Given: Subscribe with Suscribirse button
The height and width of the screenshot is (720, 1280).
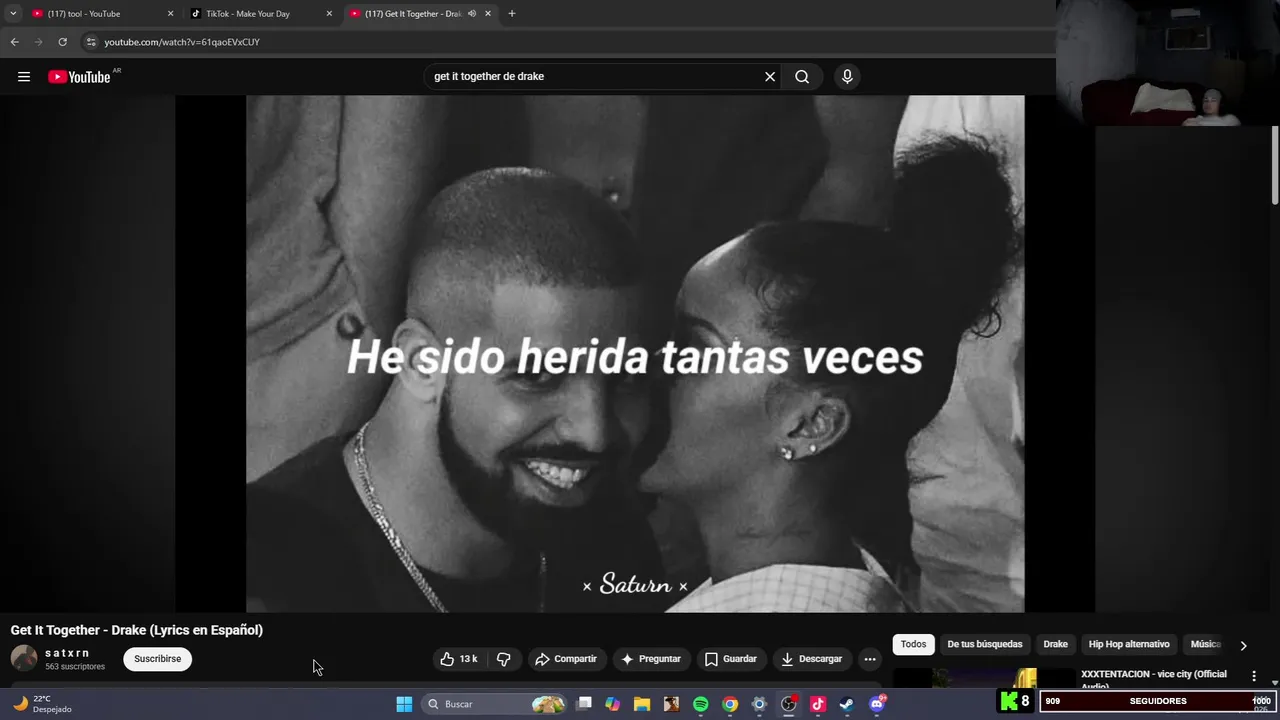Looking at the screenshot, I should 158,659.
